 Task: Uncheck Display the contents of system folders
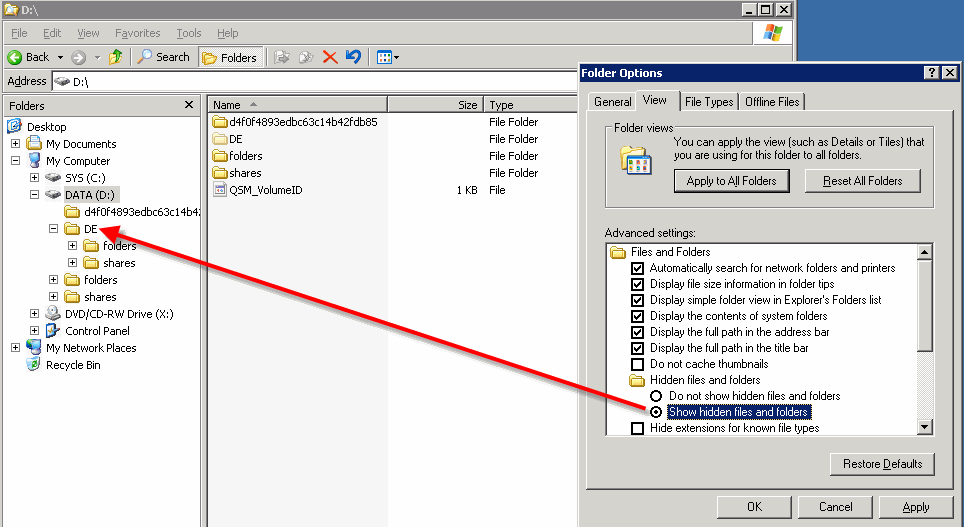tap(638, 316)
